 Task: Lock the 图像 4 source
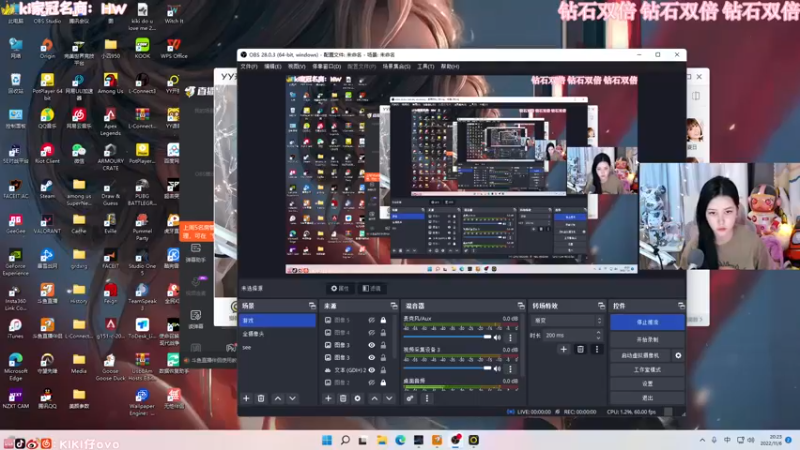[383, 333]
